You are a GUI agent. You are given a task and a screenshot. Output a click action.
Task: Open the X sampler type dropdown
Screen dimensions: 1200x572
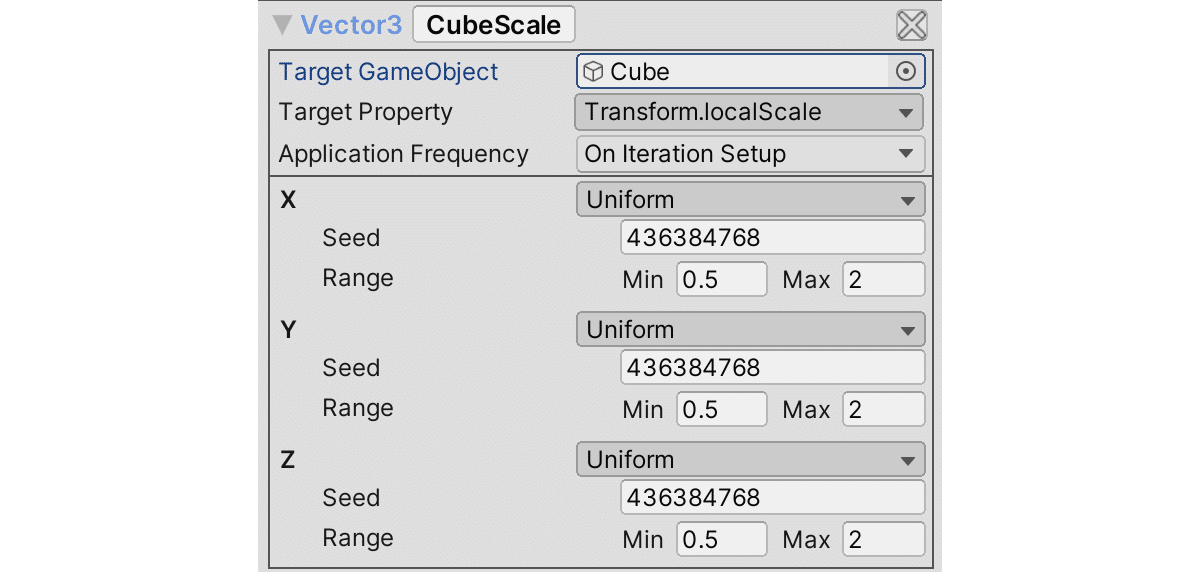(750, 200)
